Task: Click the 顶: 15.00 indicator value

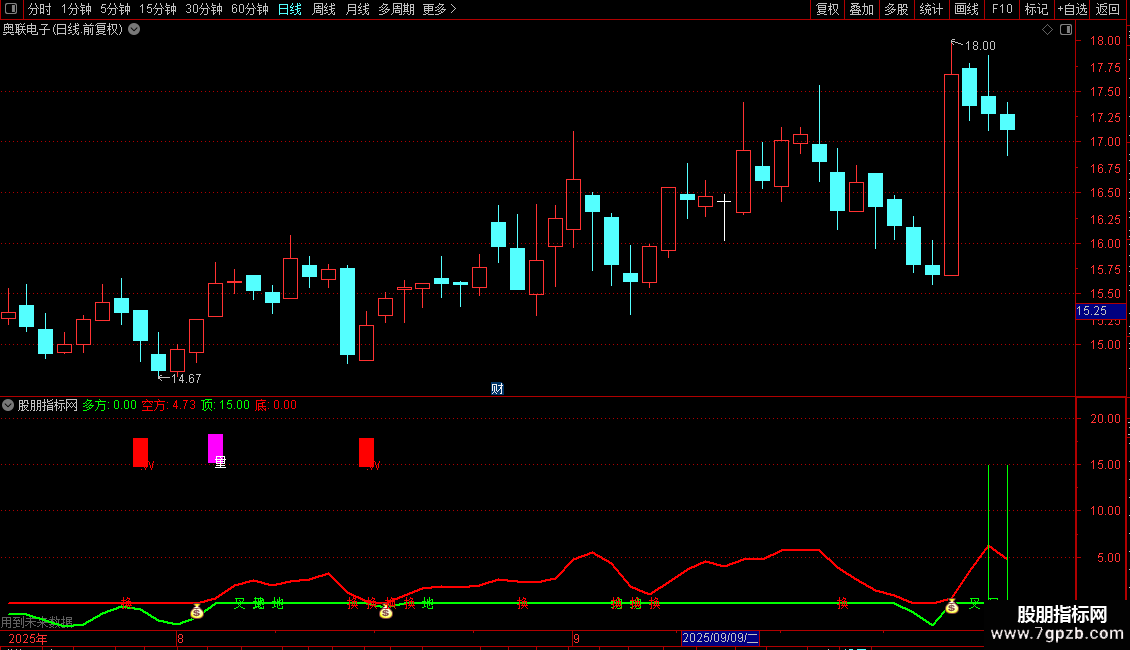Action: point(226,405)
